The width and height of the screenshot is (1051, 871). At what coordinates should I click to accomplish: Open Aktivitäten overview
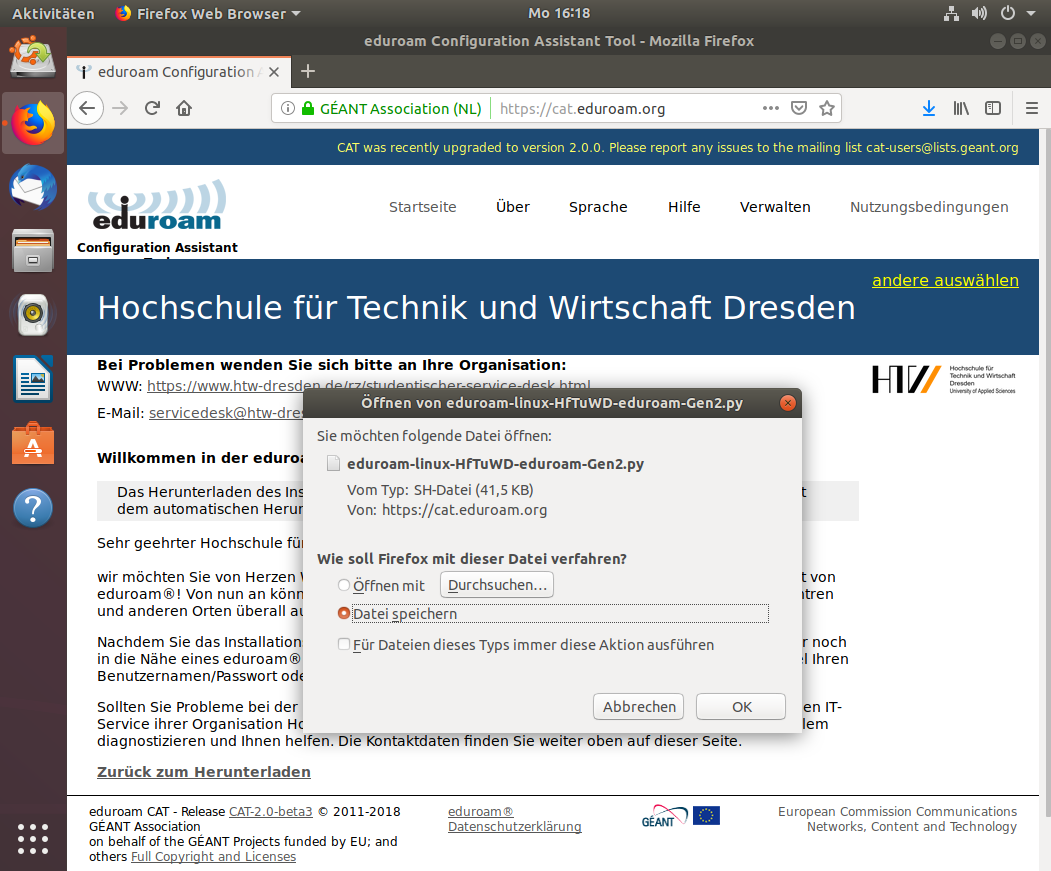tap(53, 13)
